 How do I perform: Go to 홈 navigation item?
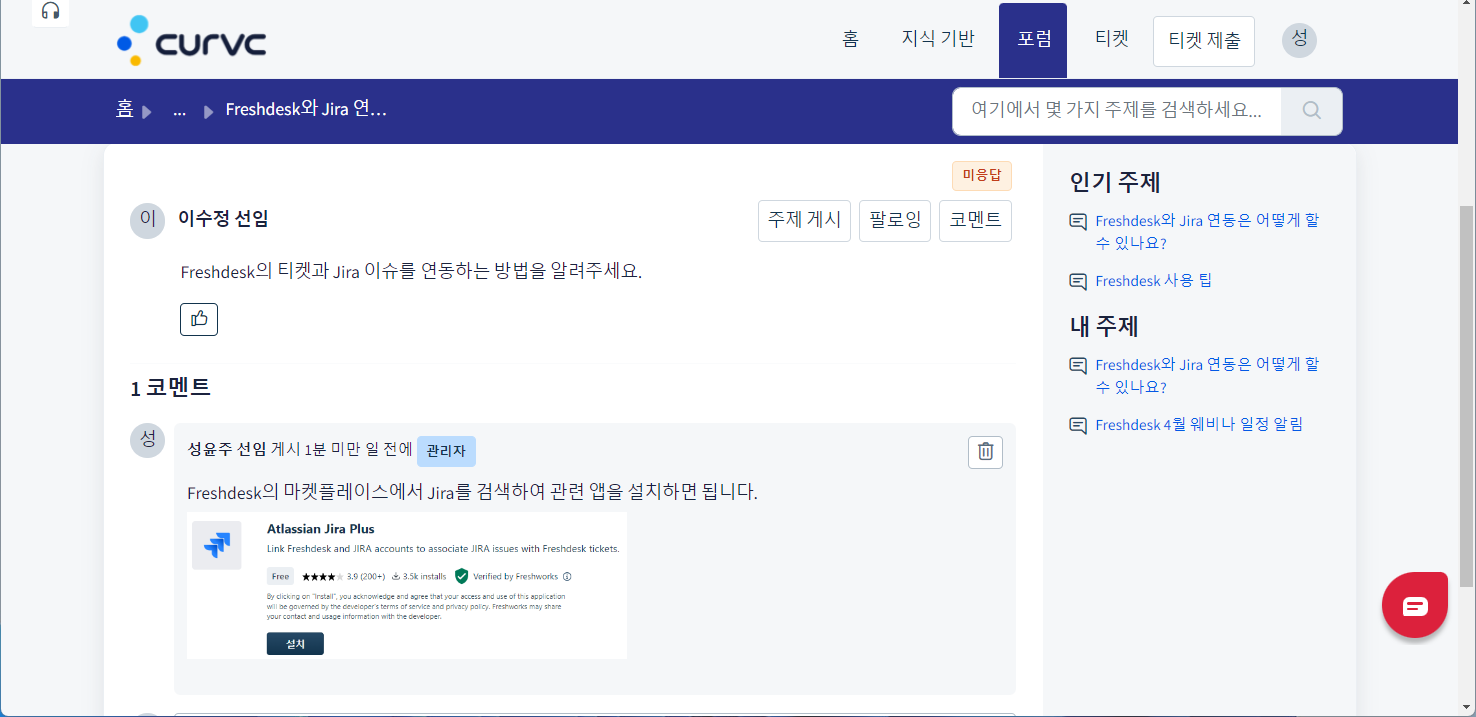850,39
